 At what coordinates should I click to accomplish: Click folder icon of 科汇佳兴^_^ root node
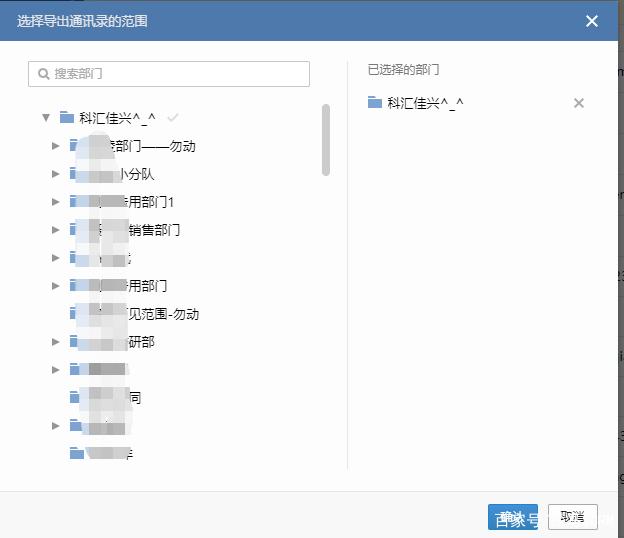click(67, 117)
